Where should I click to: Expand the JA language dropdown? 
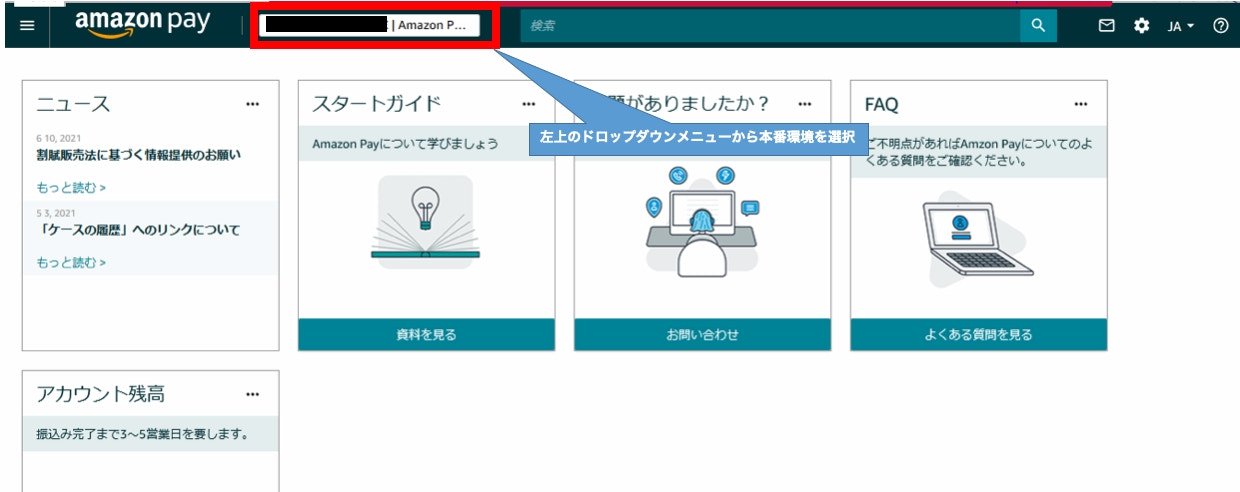click(1181, 26)
